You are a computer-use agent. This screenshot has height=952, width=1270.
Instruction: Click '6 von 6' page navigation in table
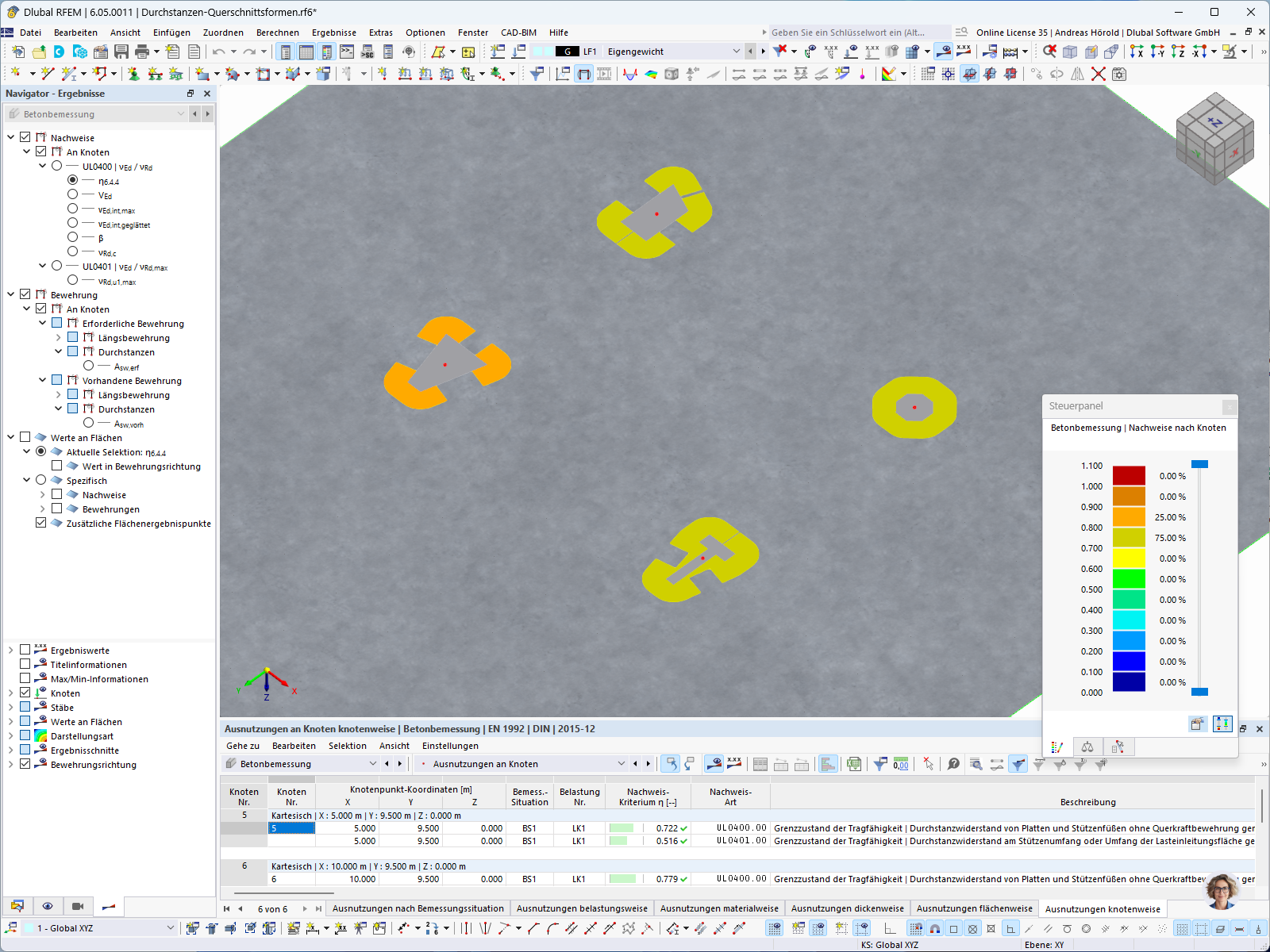click(x=274, y=908)
